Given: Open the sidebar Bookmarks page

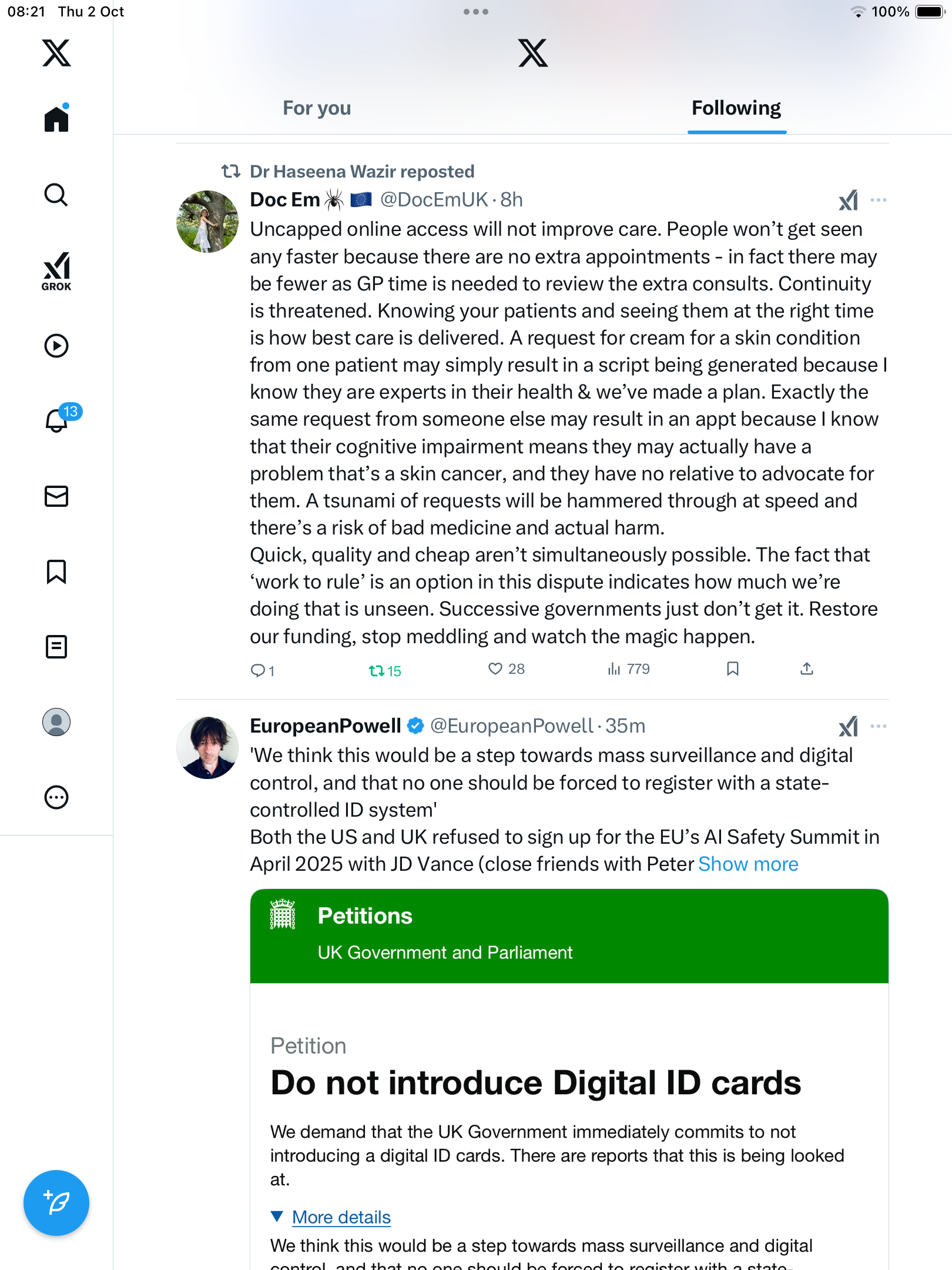Looking at the screenshot, I should [x=56, y=571].
